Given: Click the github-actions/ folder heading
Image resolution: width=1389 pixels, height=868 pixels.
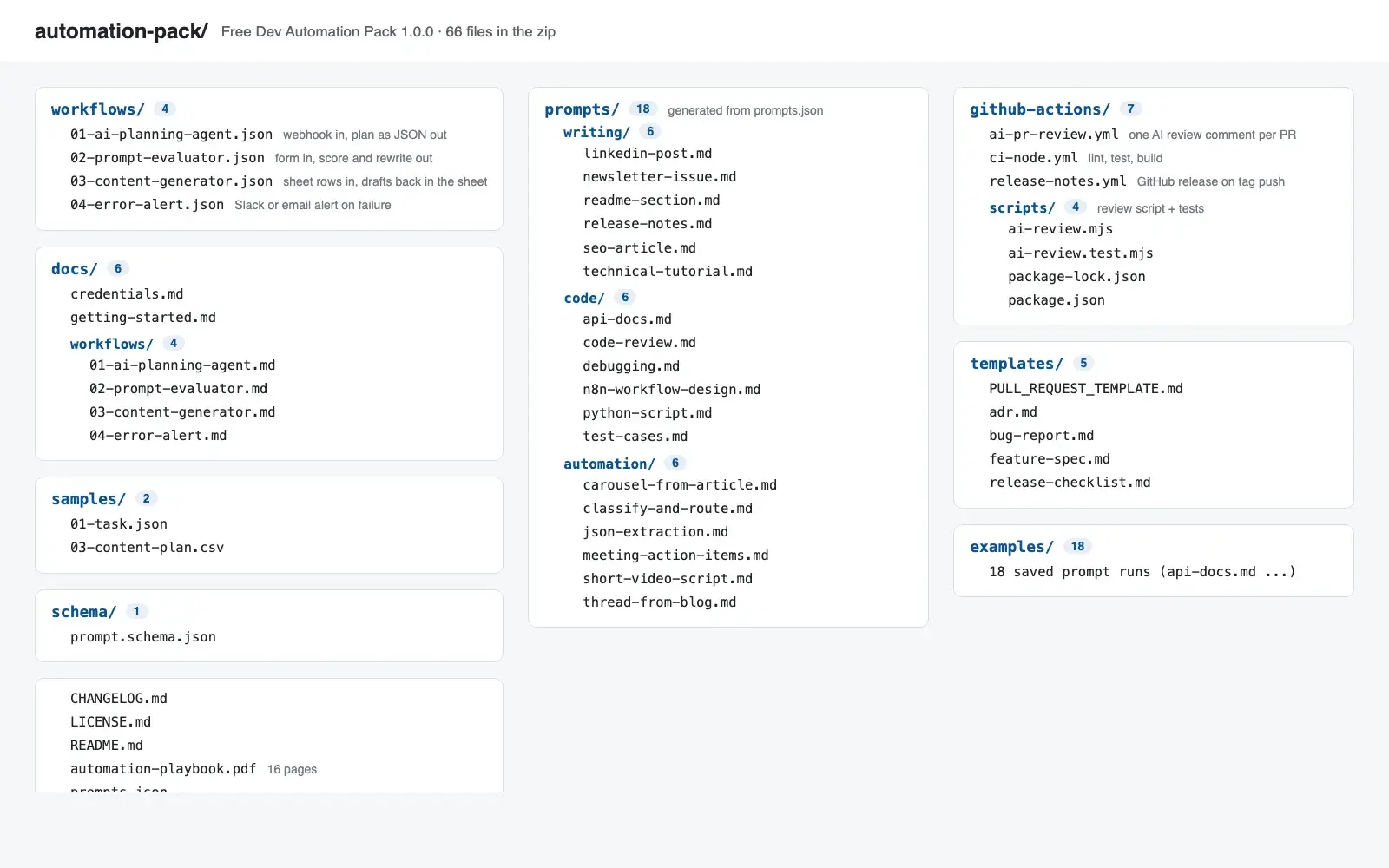Looking at the screenshot, I should (1040, 109).
